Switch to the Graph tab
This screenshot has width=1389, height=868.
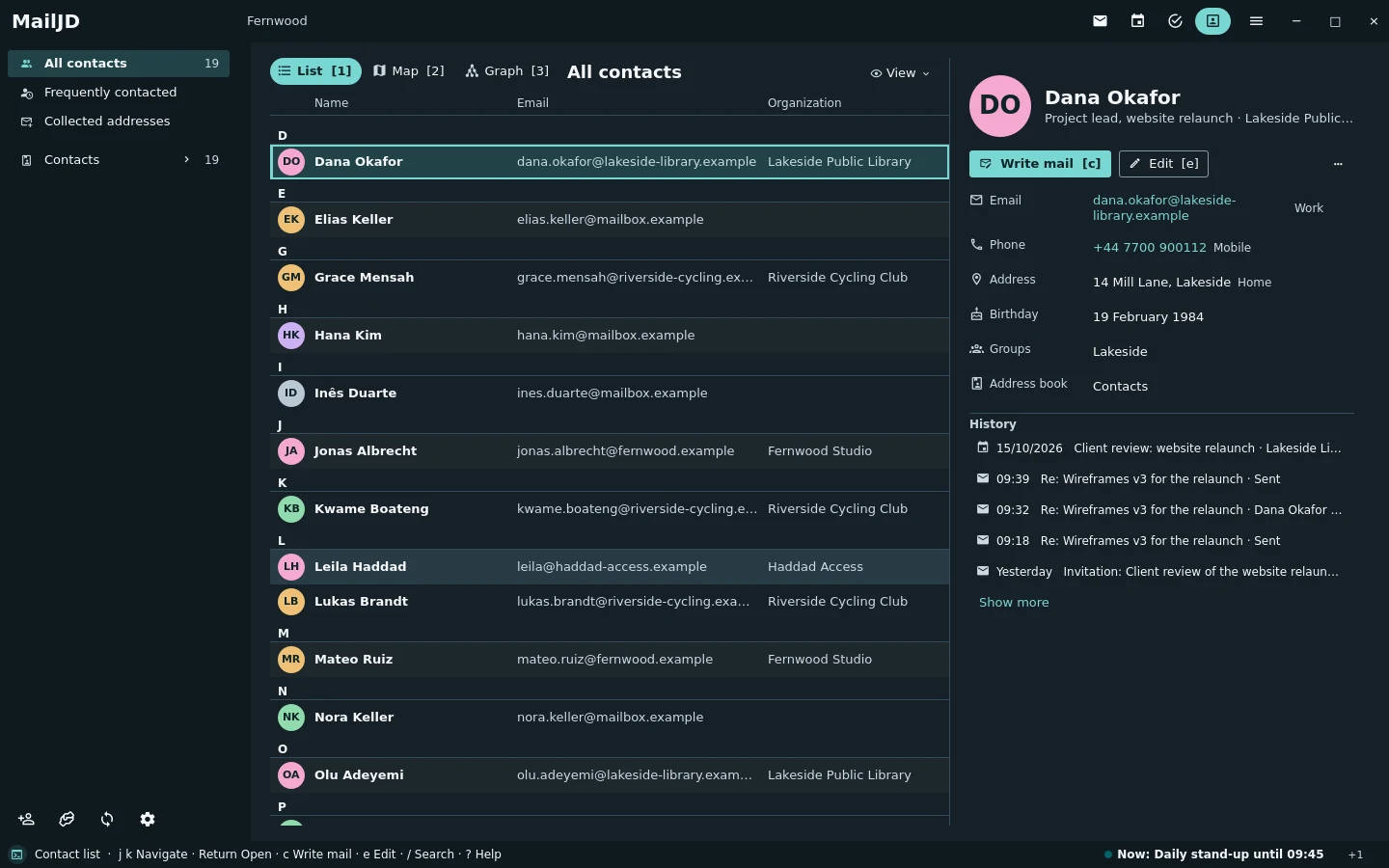(x=507, y=71)
